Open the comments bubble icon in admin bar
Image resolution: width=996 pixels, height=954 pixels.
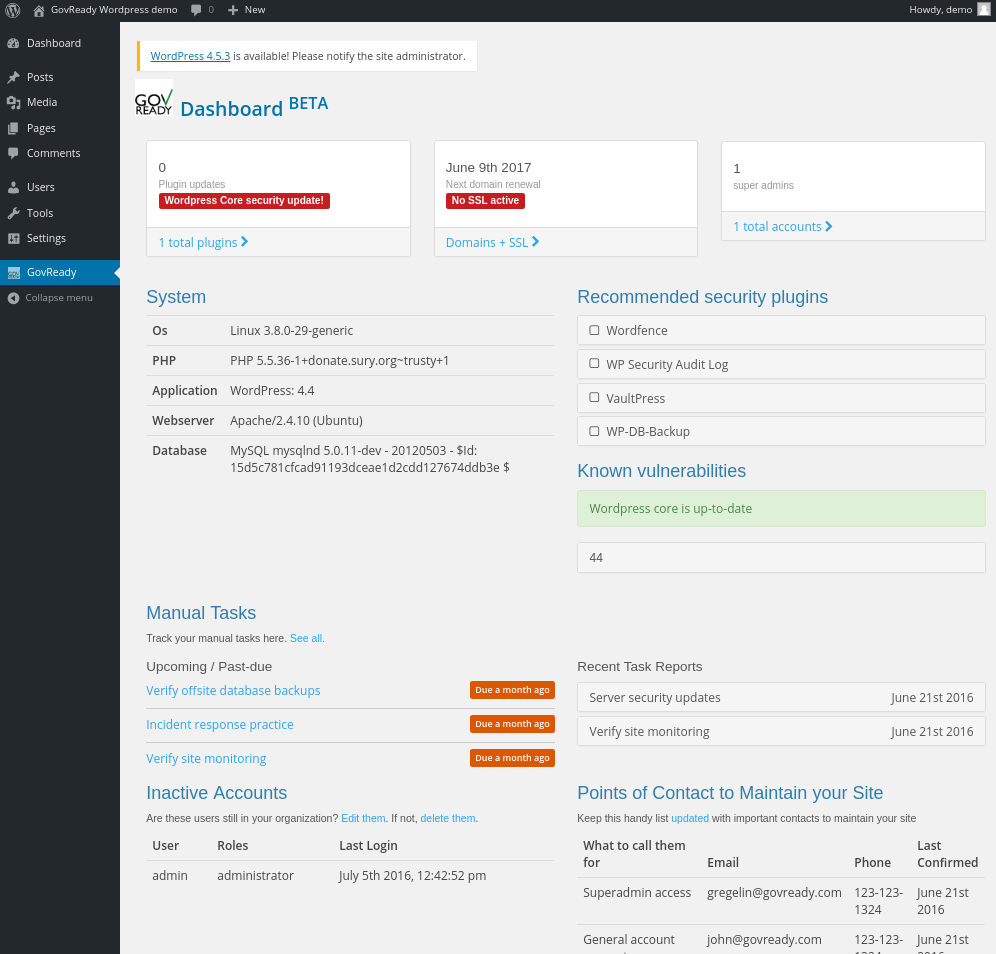coord(196,10)
